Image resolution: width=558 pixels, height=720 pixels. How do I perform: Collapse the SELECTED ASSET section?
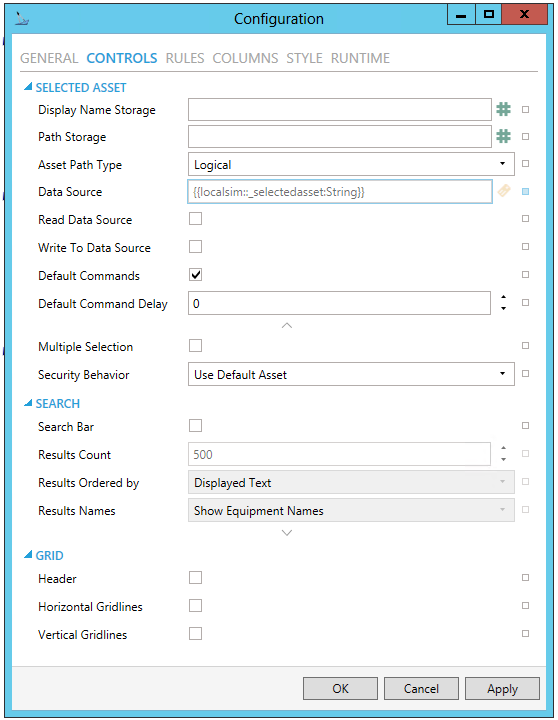[x=28, y=87]
